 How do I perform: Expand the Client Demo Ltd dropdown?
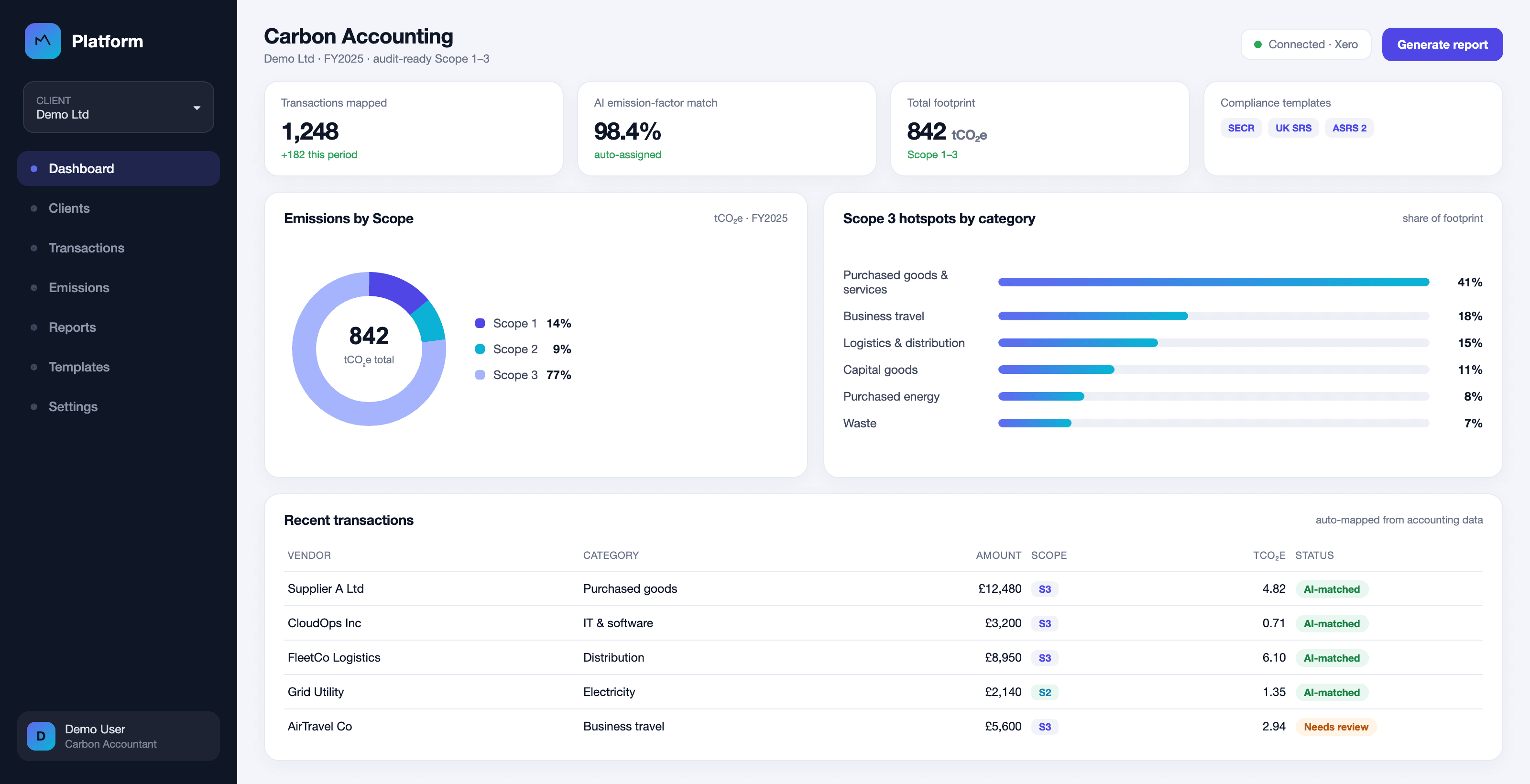click(x=118, y=107)
